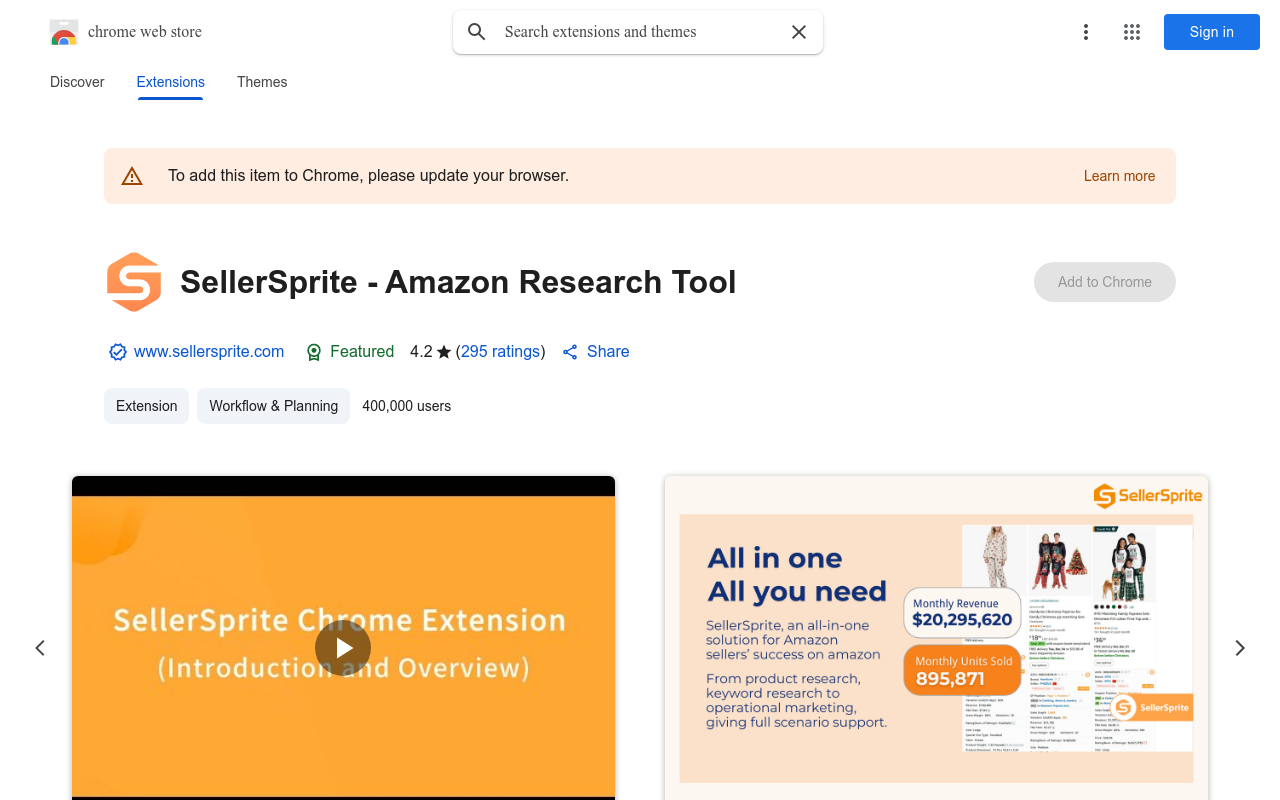Click the Chrome Web Store logo

tap(64, 32)
